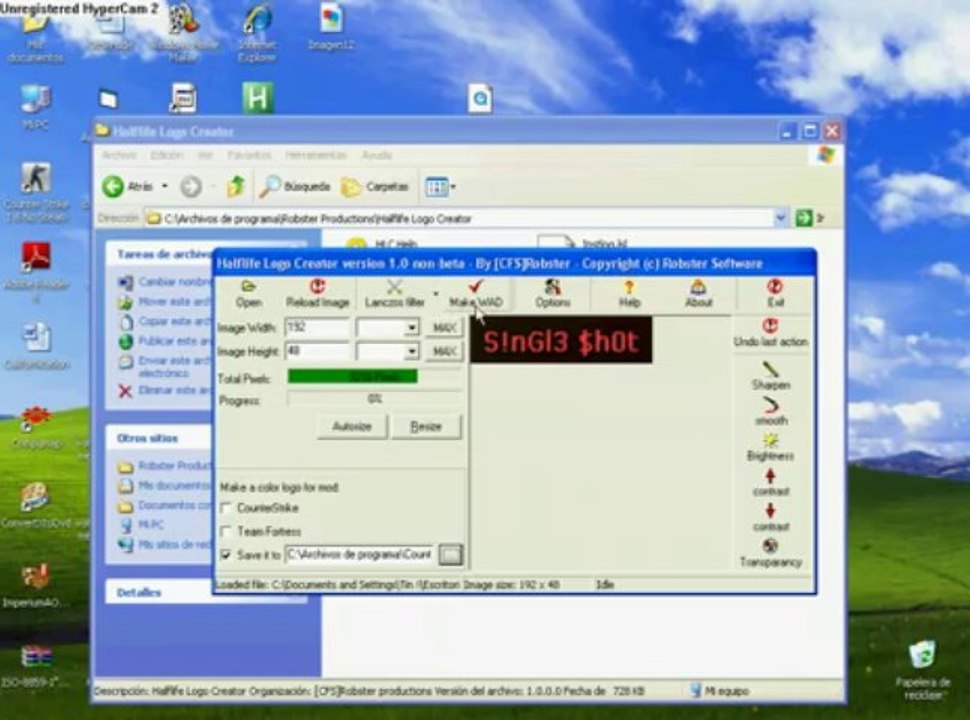Open an image with the Open tool
This screenshot has width=970, height=720.
[248, 294]
